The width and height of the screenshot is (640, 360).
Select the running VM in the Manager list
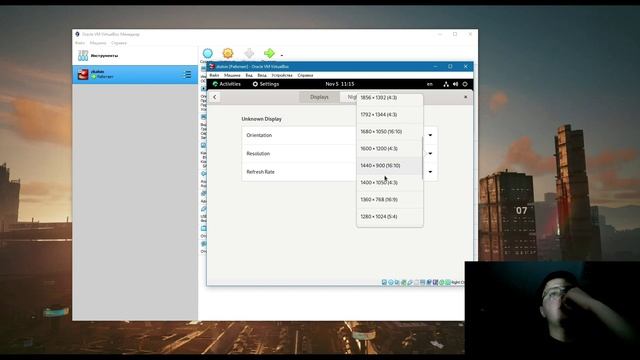click(x=135, y=75)
